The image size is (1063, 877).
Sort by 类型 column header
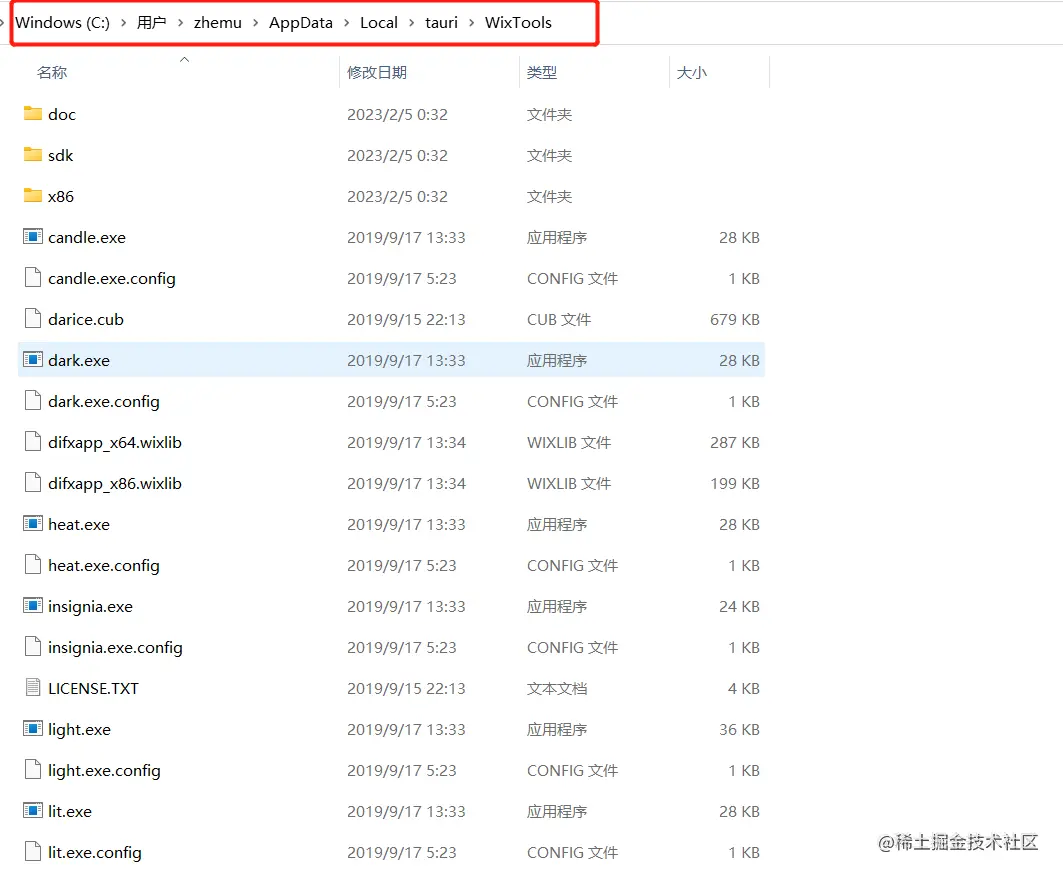542,73
